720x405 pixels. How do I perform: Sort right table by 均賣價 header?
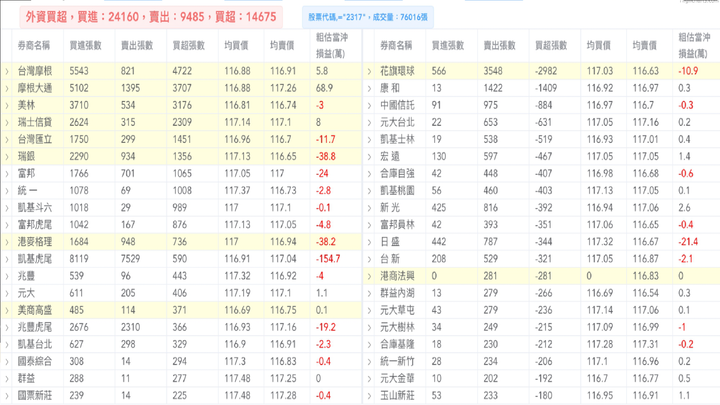click(x=645, y=45)
